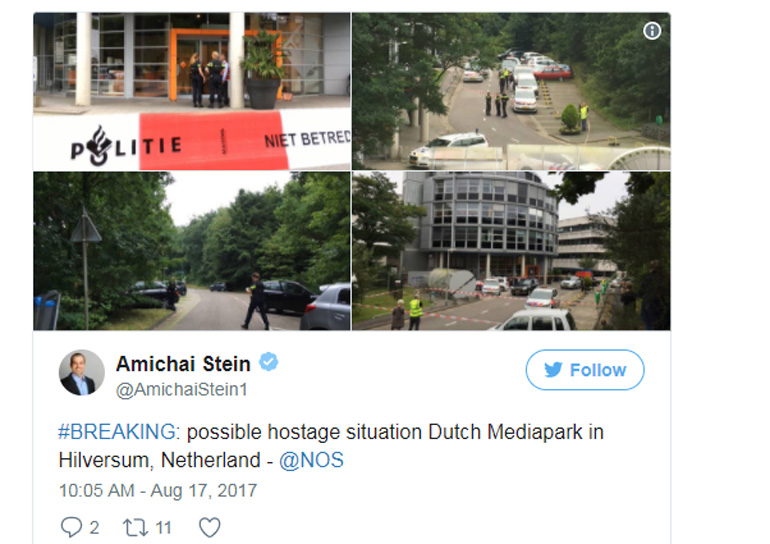
Task: Open the reply speech bubble icon
Action: click(71, 527)
